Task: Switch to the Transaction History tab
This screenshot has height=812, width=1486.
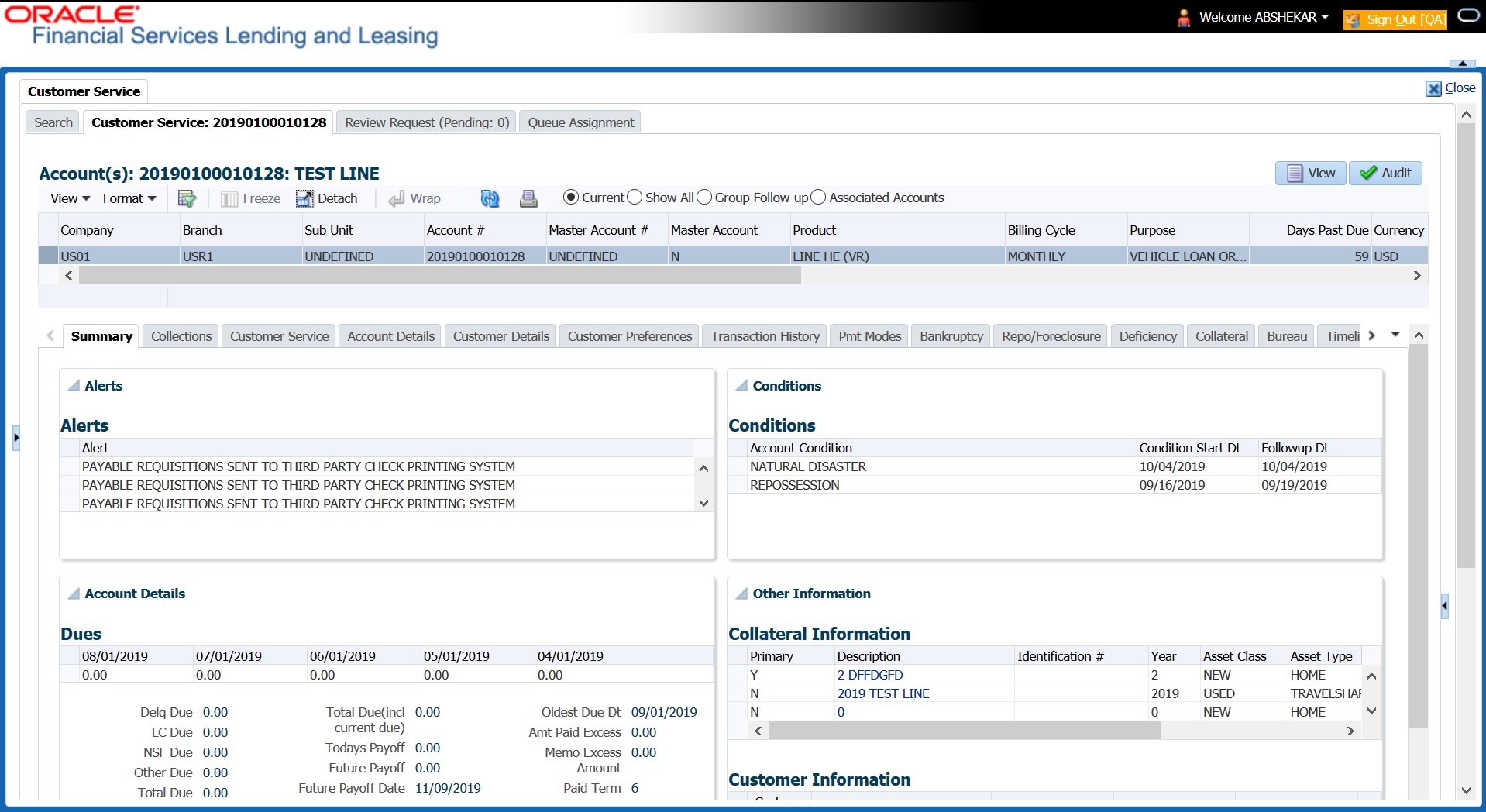Action: pyautogui.click(x=765, y=336)
